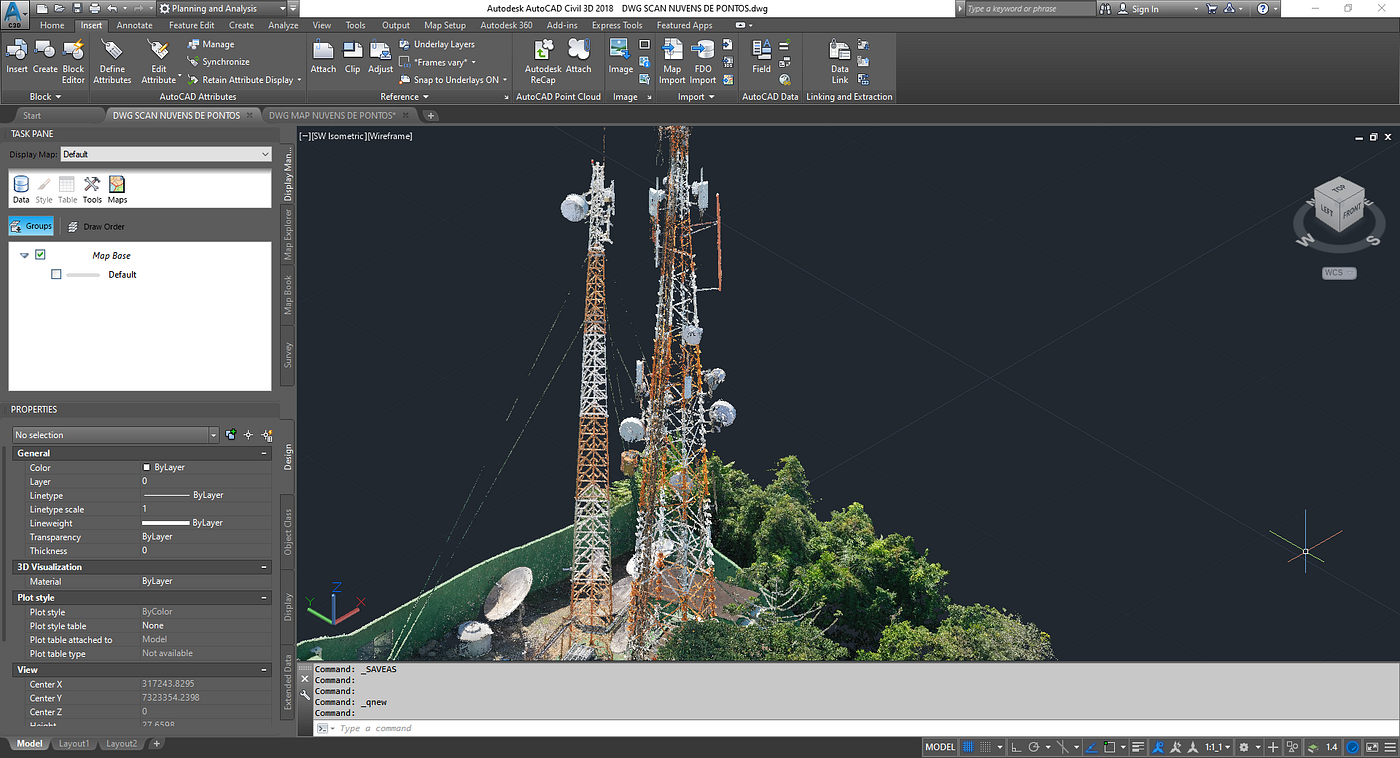Attach a point cloud file
1400x758 pixels.
pyautogui.click(x=579, y=56)
